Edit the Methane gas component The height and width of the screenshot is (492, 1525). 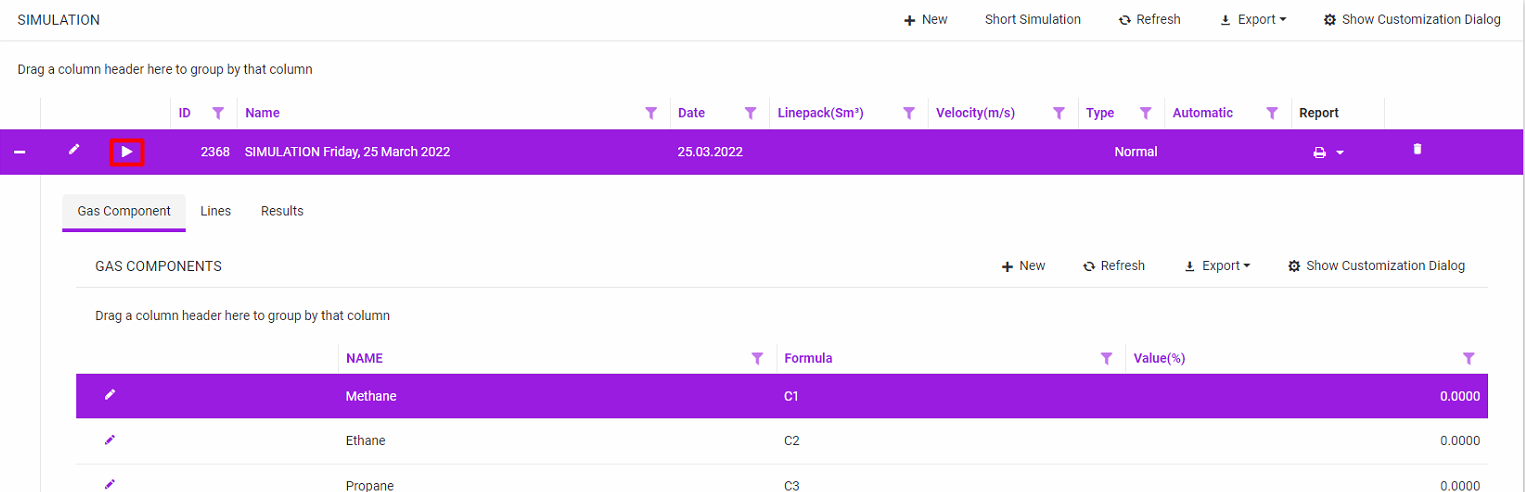click(110, 395)
